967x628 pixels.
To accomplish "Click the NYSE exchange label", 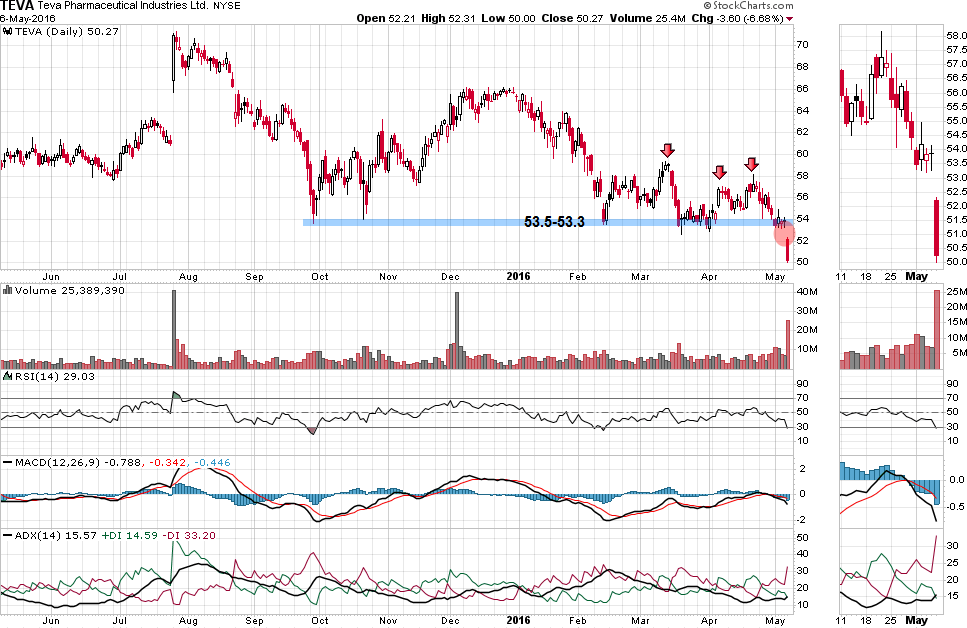I will click(227, 6).
